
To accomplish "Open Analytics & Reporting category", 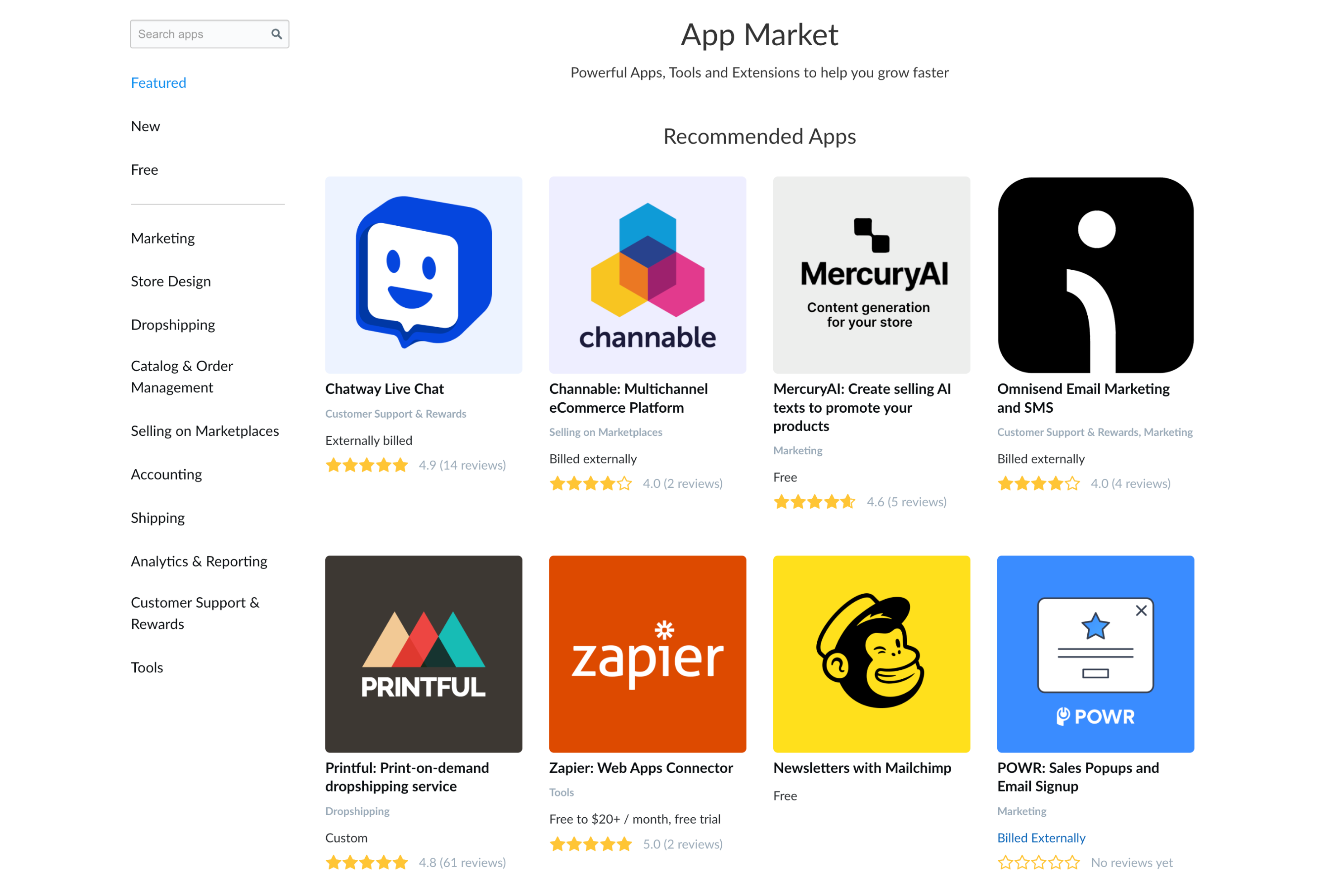I will pyautogui.click(x=199, y=561).
